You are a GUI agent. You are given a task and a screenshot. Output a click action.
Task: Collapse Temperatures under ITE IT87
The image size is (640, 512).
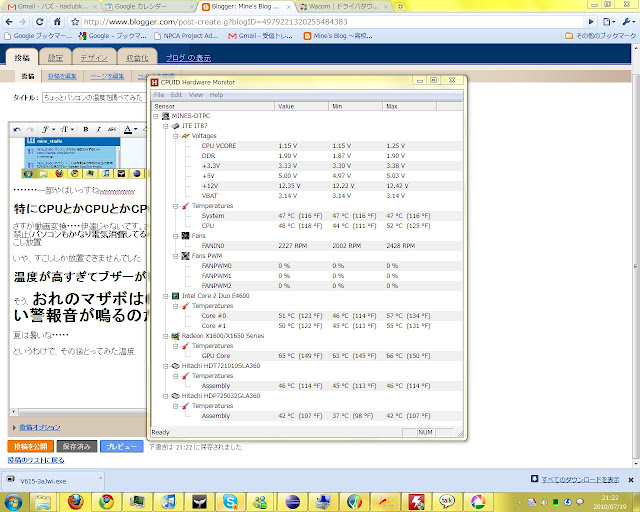tap(176, 206)
